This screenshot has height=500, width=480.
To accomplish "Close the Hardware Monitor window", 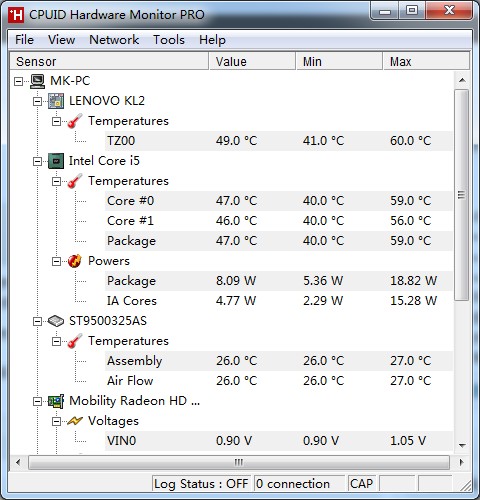I will (449, 11).
